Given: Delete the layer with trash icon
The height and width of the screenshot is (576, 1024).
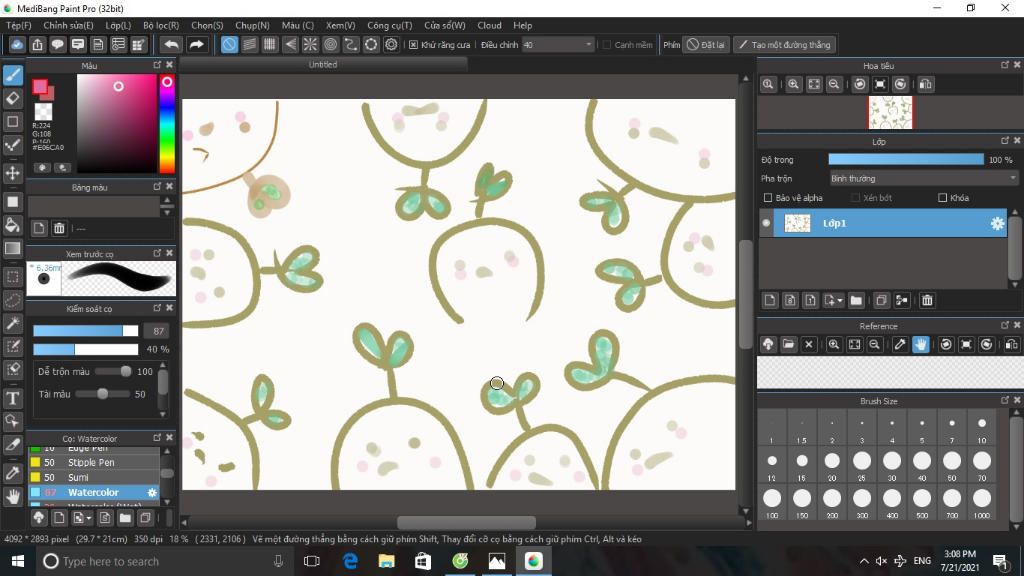Looking at the screenshot, I should click(927, 300).
